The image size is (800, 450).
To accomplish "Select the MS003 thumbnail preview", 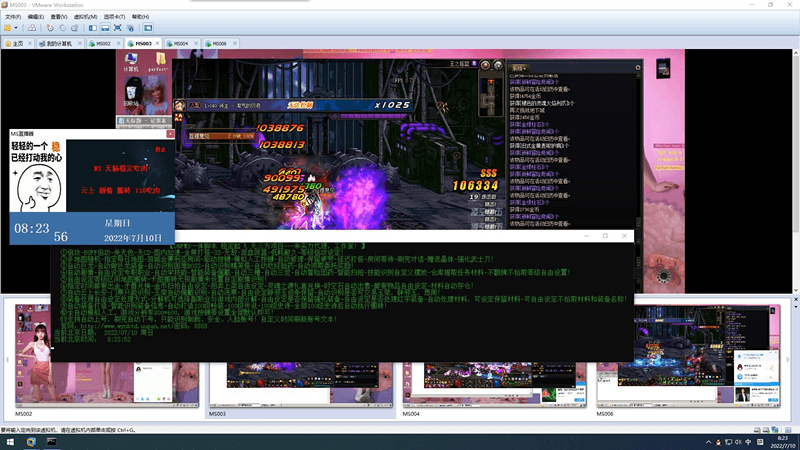I will 301,385.
